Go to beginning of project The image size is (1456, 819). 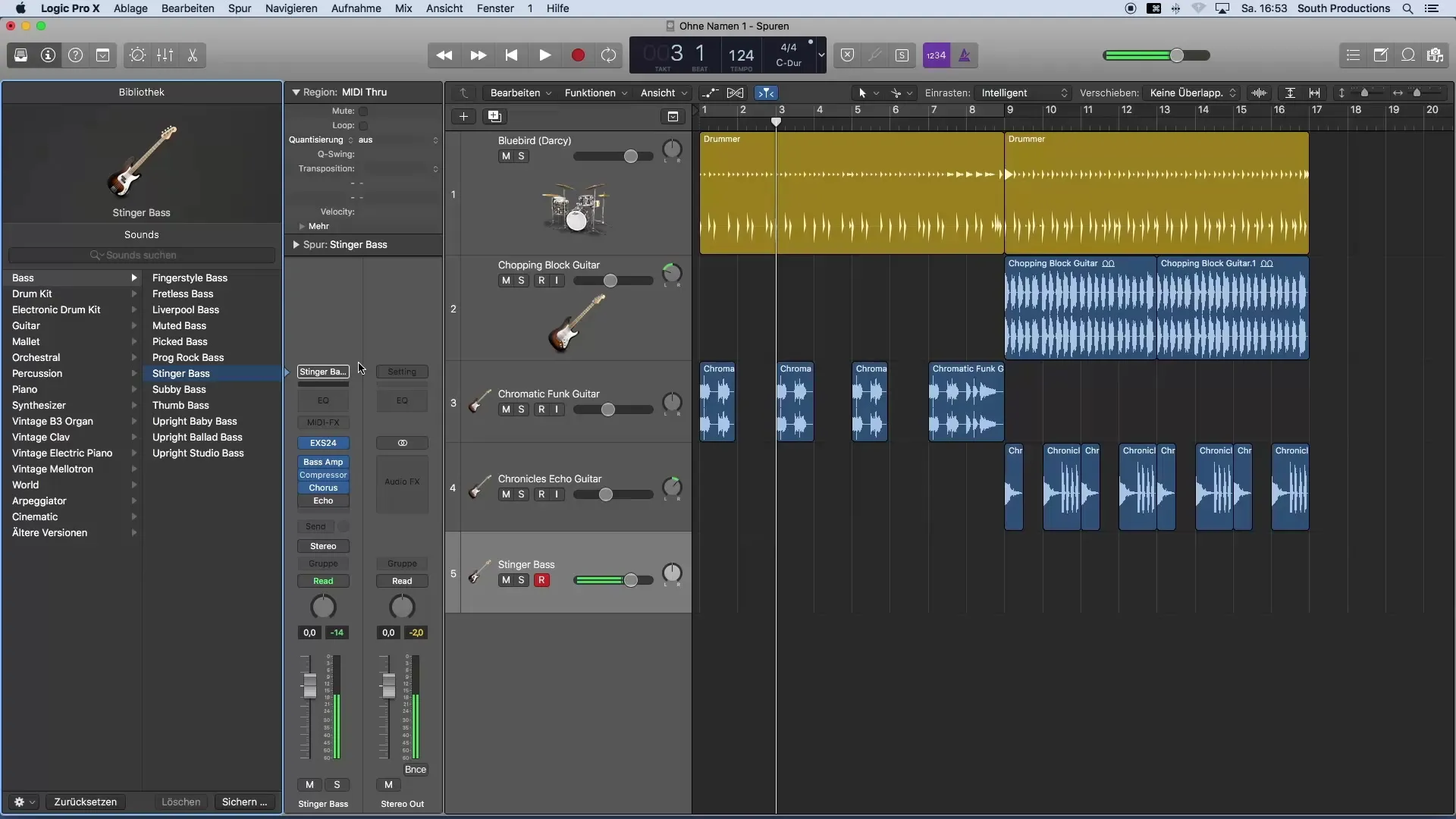[x=511, y=55]
